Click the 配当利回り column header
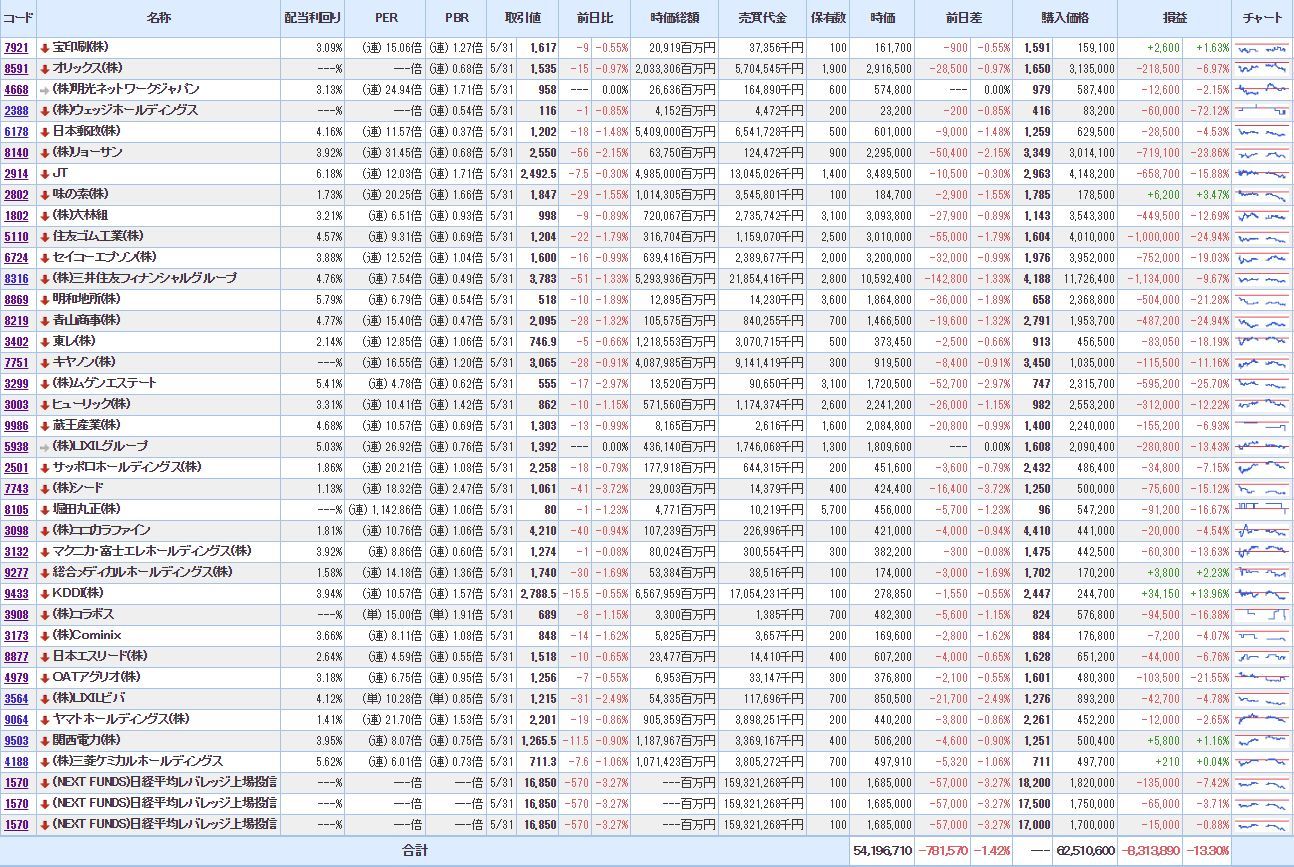The width and height of the screenshot is (1294, 867). pyautogui.click(x=312, y=18)
